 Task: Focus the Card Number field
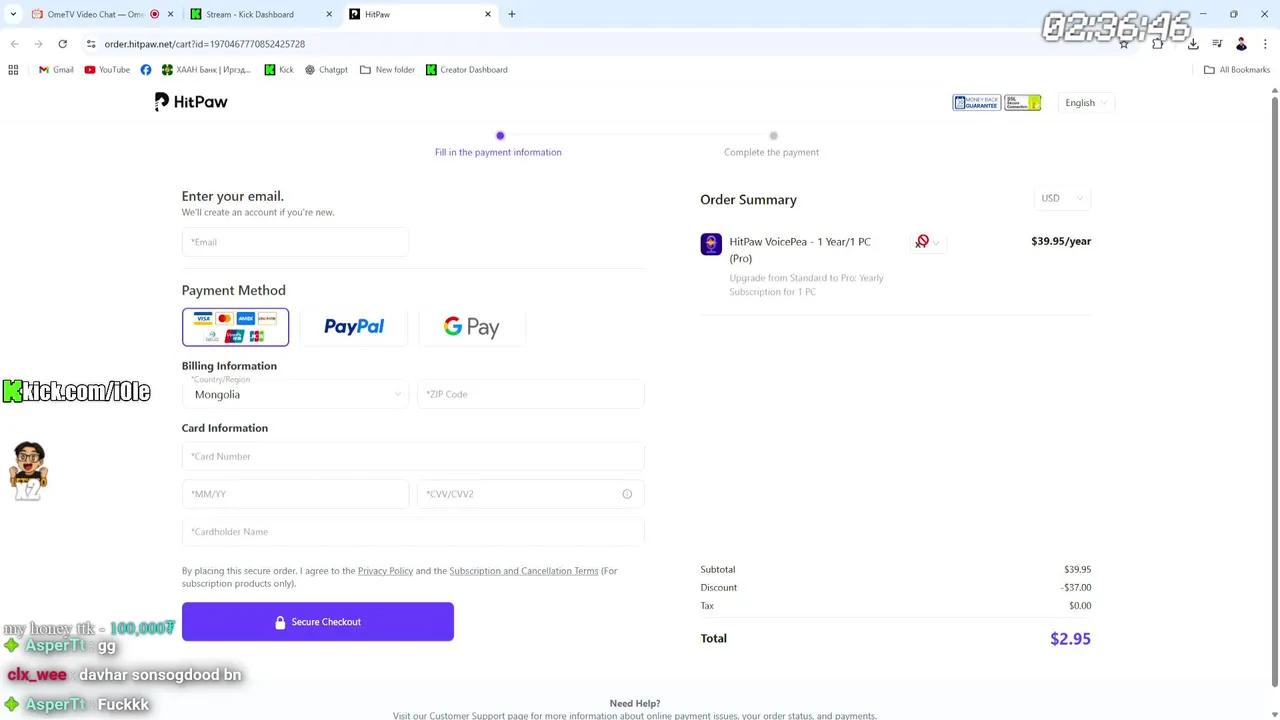click(413, 456)
